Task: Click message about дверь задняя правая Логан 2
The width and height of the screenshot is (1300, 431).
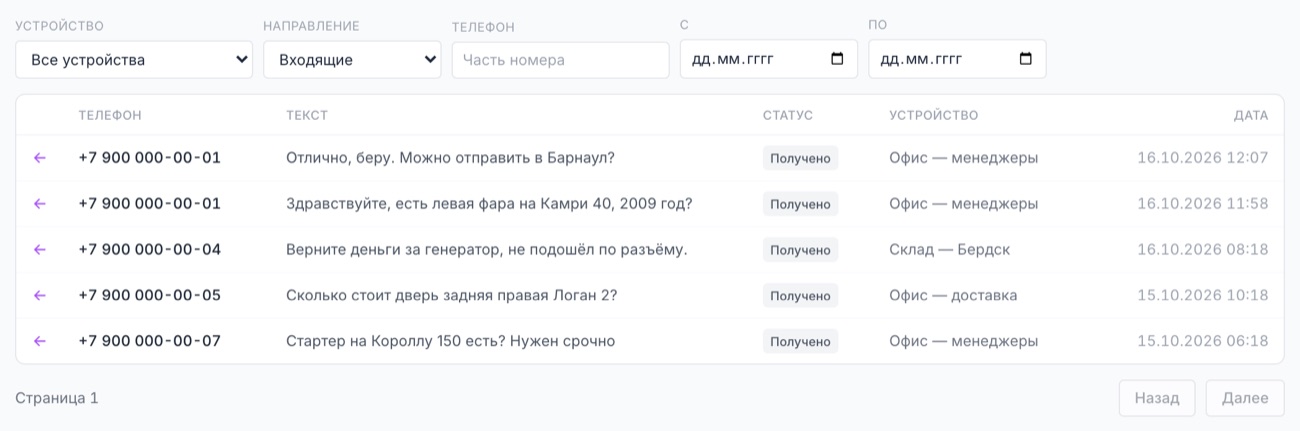Action: point(452,296)
